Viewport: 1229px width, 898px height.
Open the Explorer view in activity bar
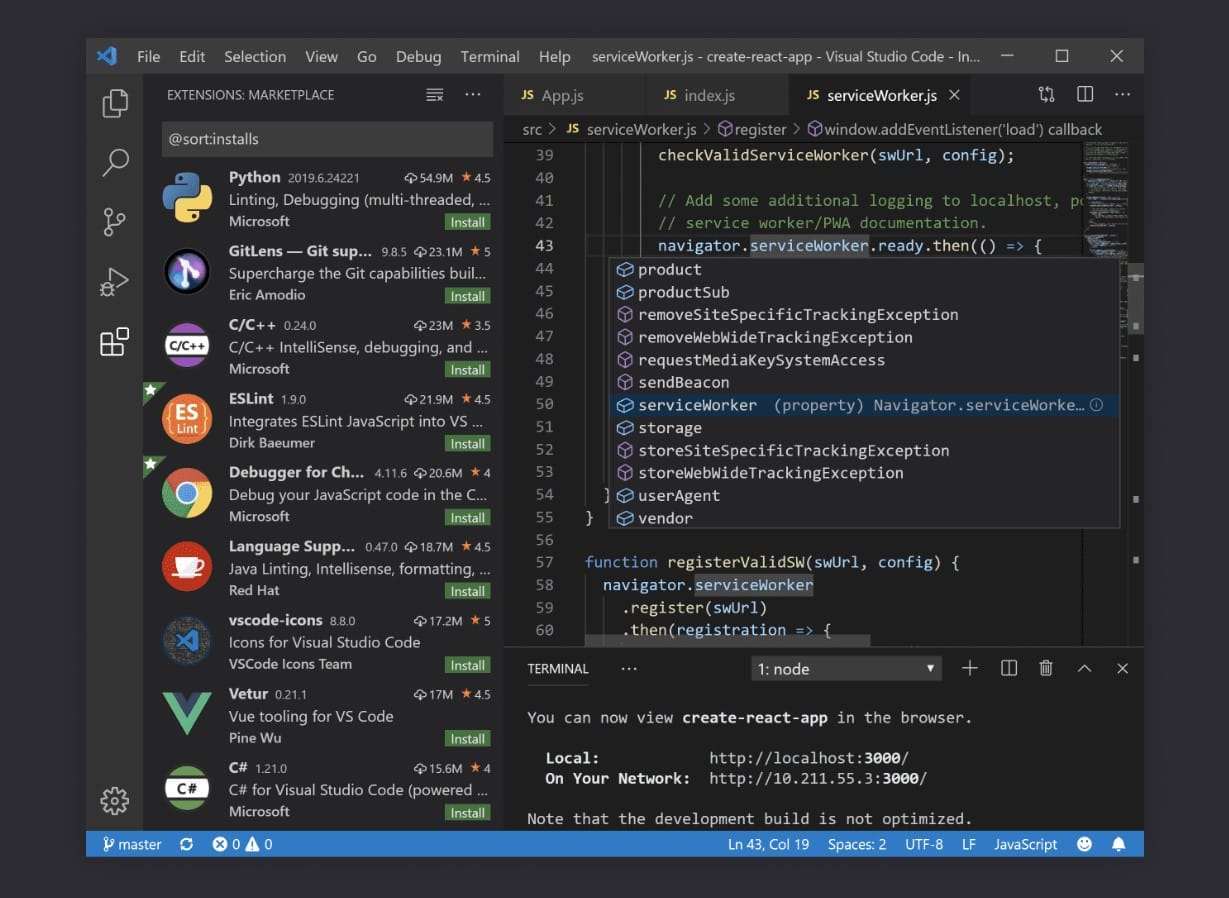(x=115, y=103)
